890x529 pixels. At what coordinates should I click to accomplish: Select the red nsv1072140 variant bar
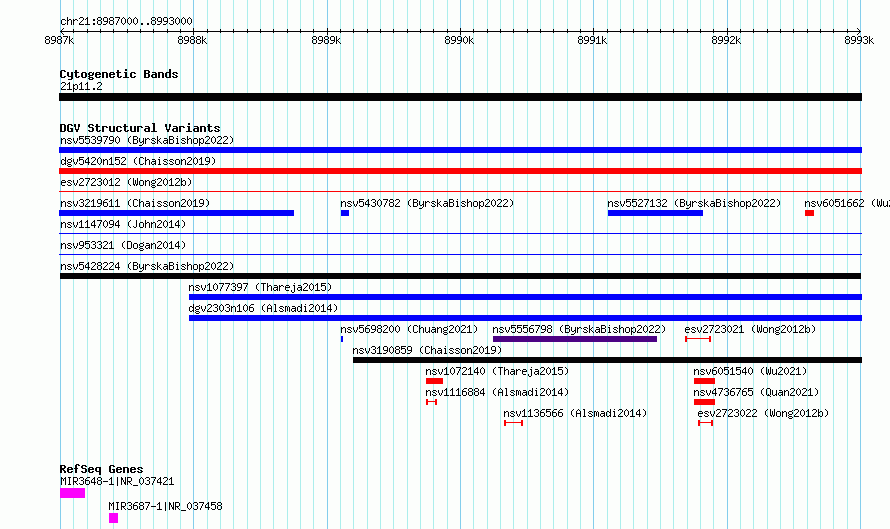point(434,381)
